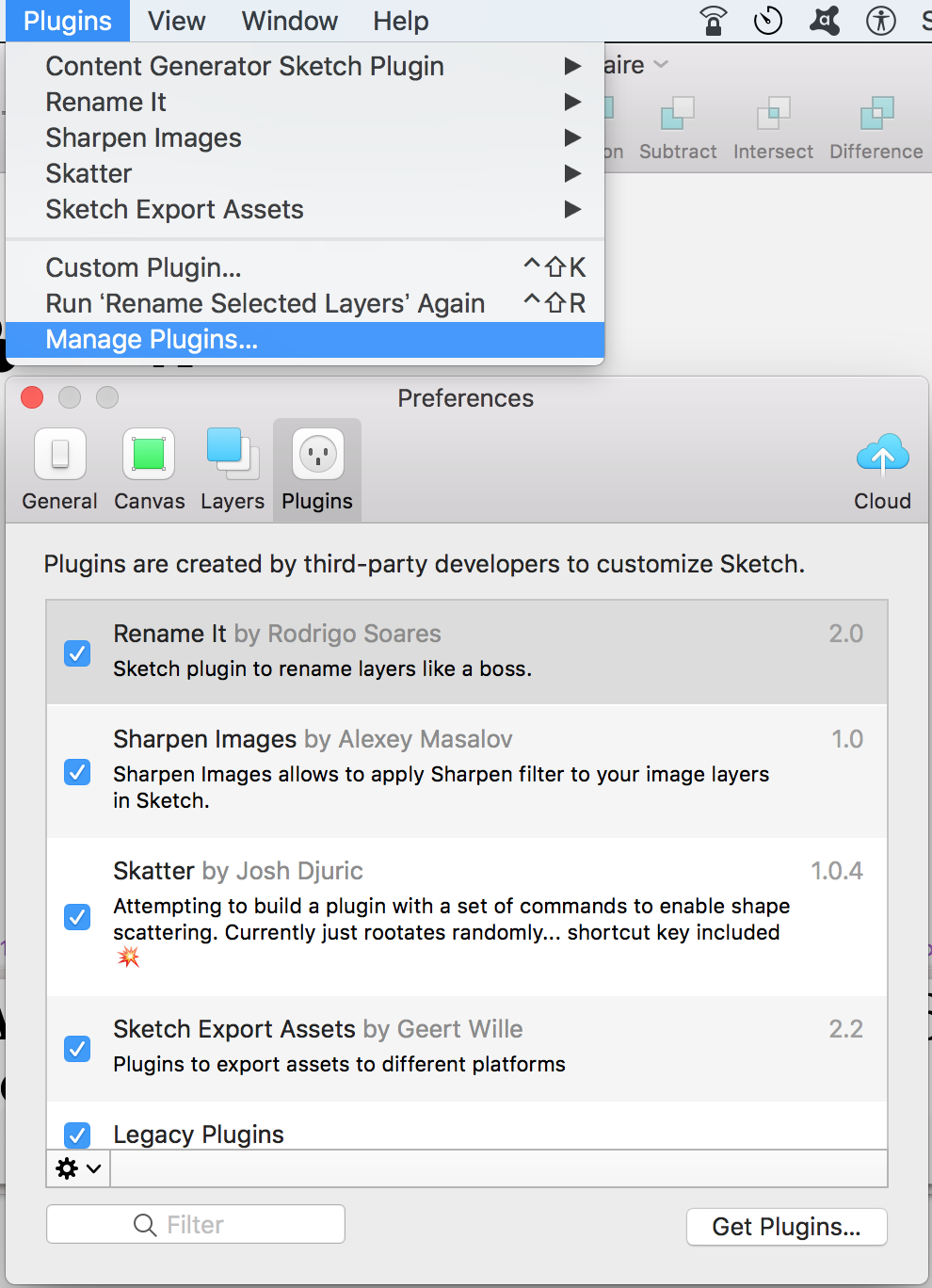Select Manage Plugins... menu entry
The image size is (932, 1288).
[x=305, y=339]
